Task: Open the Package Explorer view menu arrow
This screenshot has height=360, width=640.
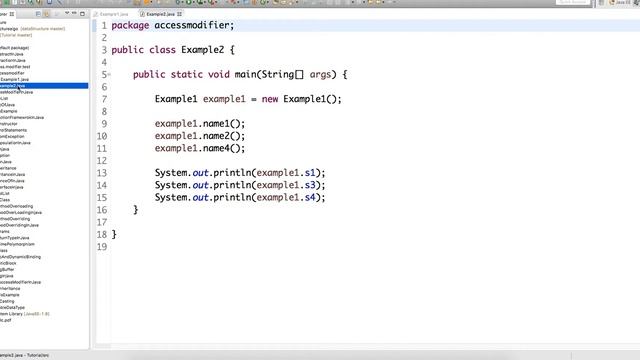Action: pos(67,13)
